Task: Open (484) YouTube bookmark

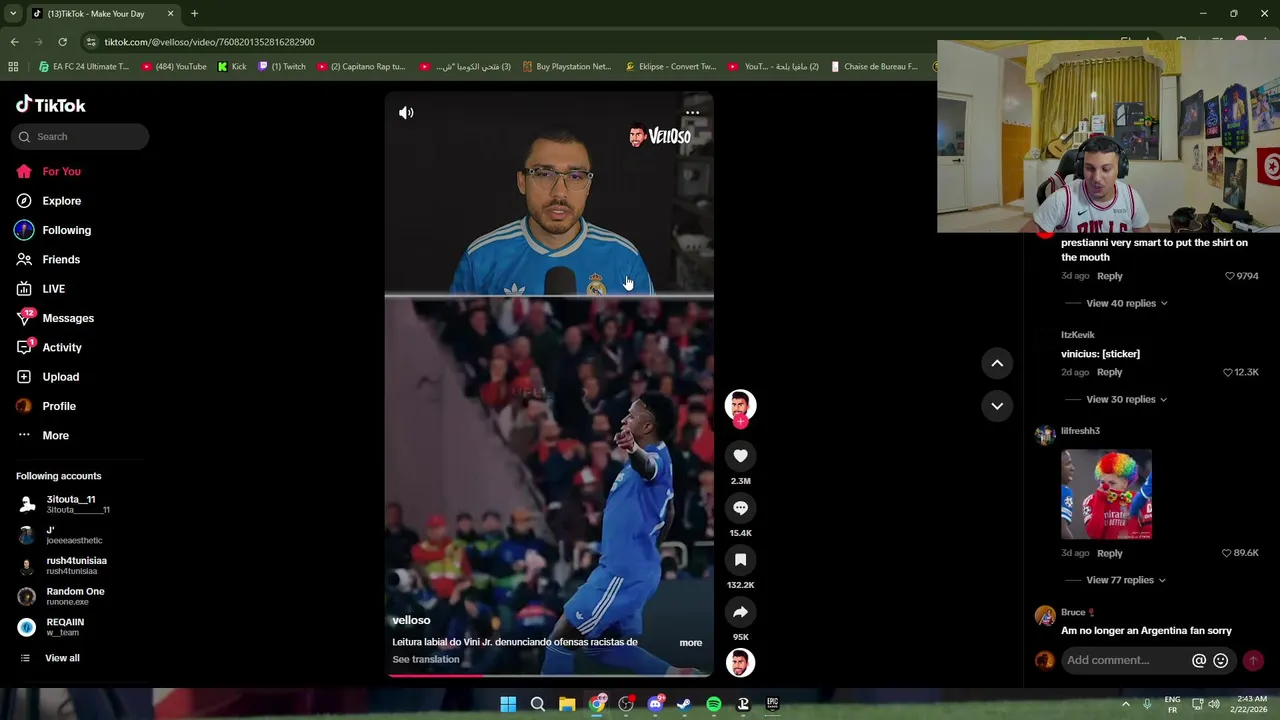Action: click(174, 67)
